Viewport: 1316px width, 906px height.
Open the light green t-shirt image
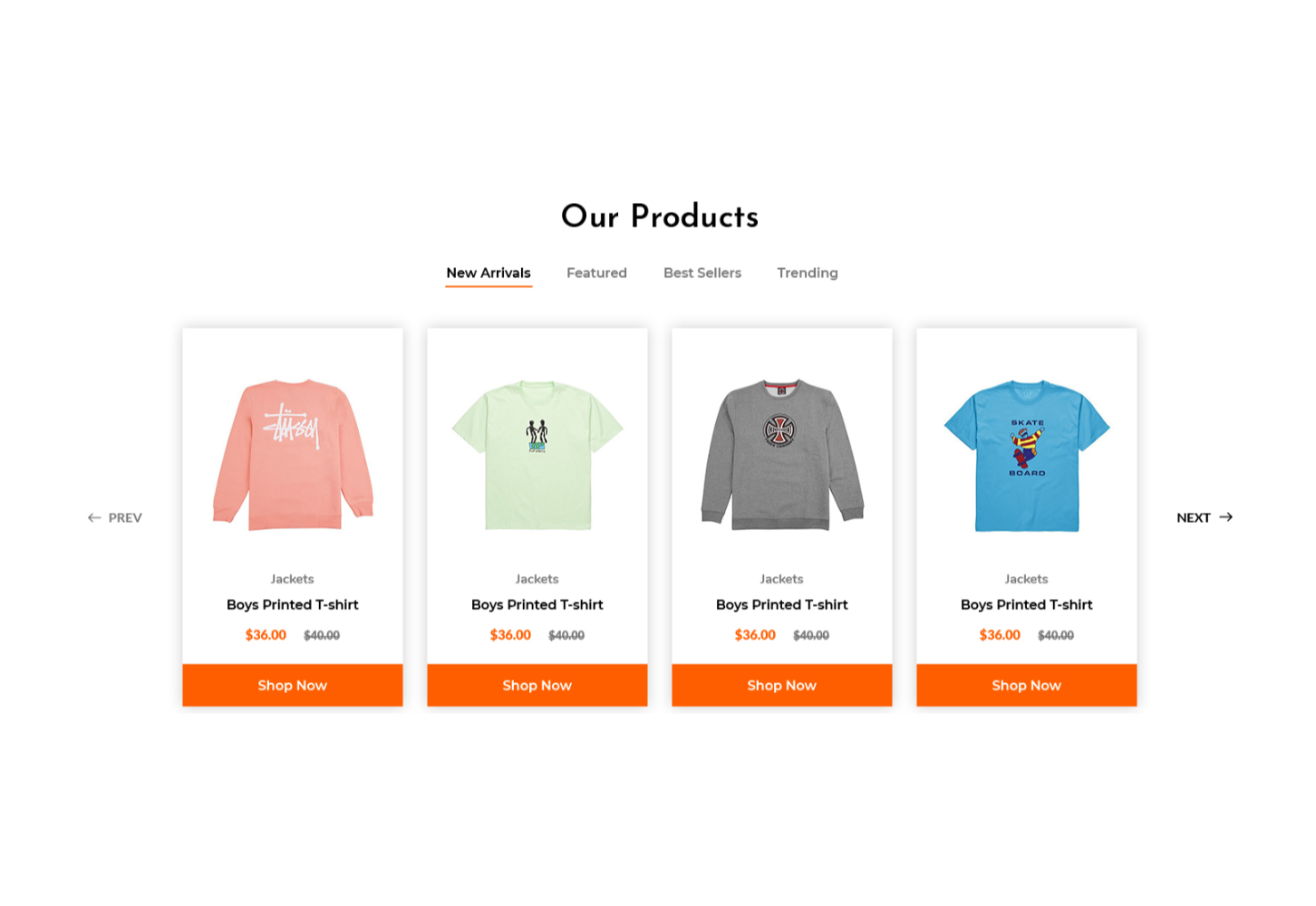click(537, 455)
